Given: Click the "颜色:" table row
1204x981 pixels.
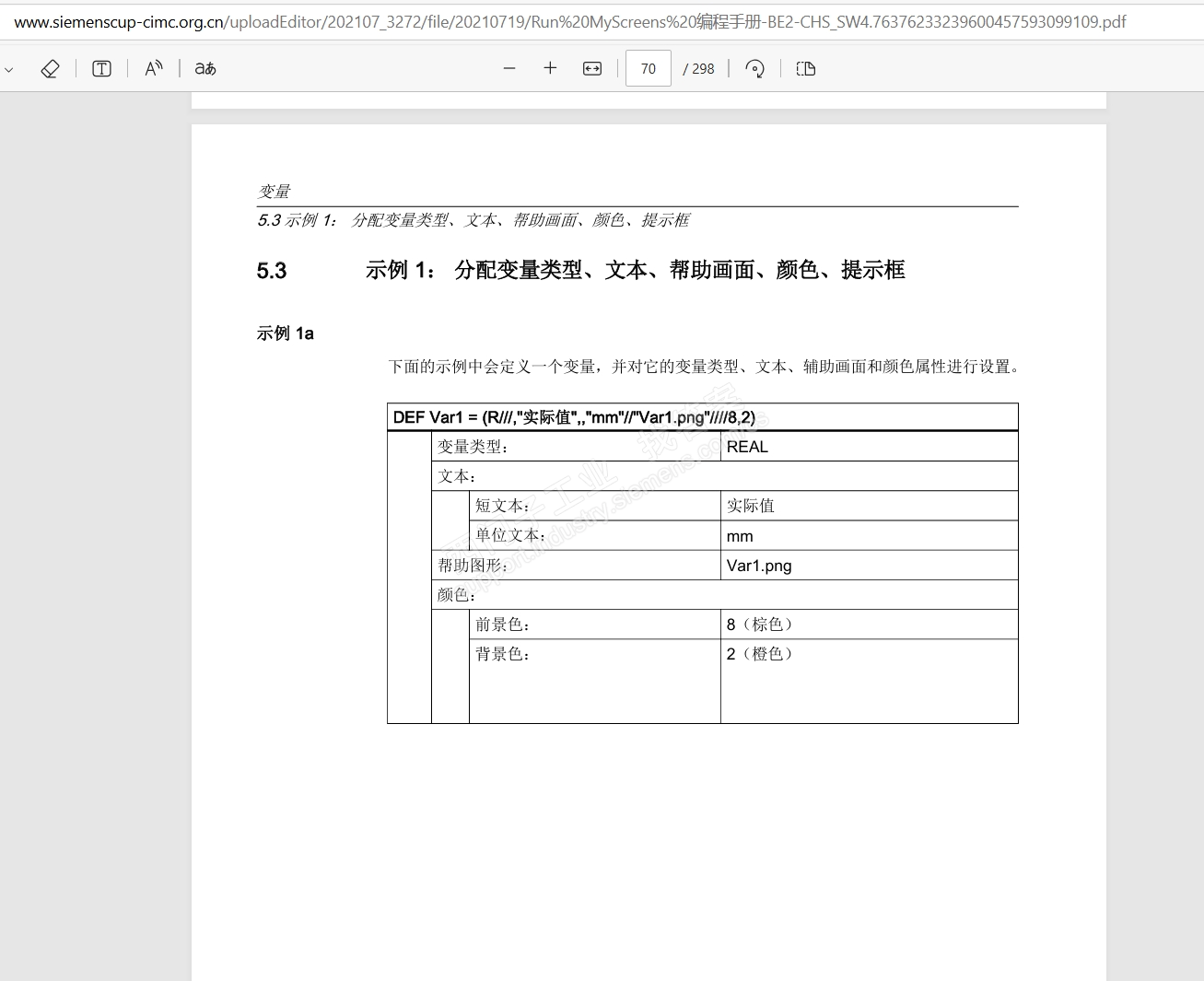Looking at the screenshot, I should (x=725, y=594).
